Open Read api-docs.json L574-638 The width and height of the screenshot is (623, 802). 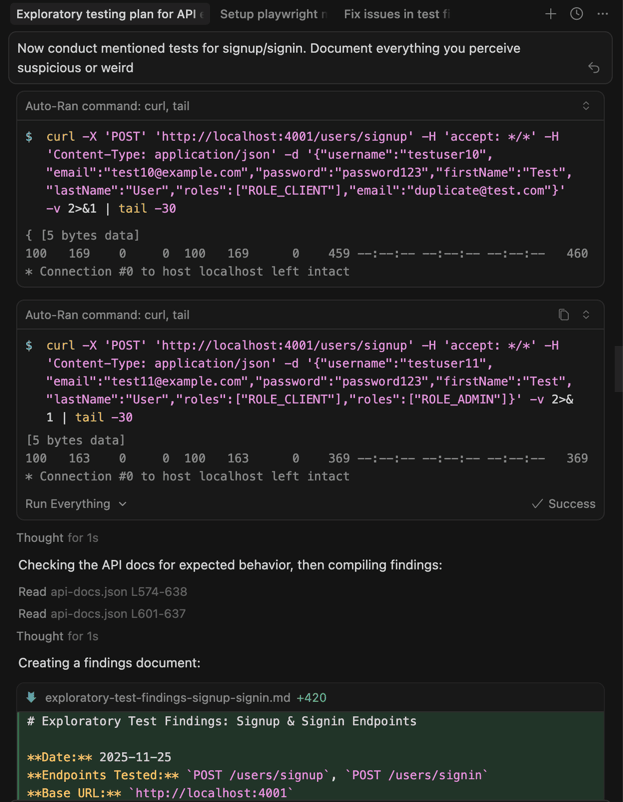click(103, 592)
